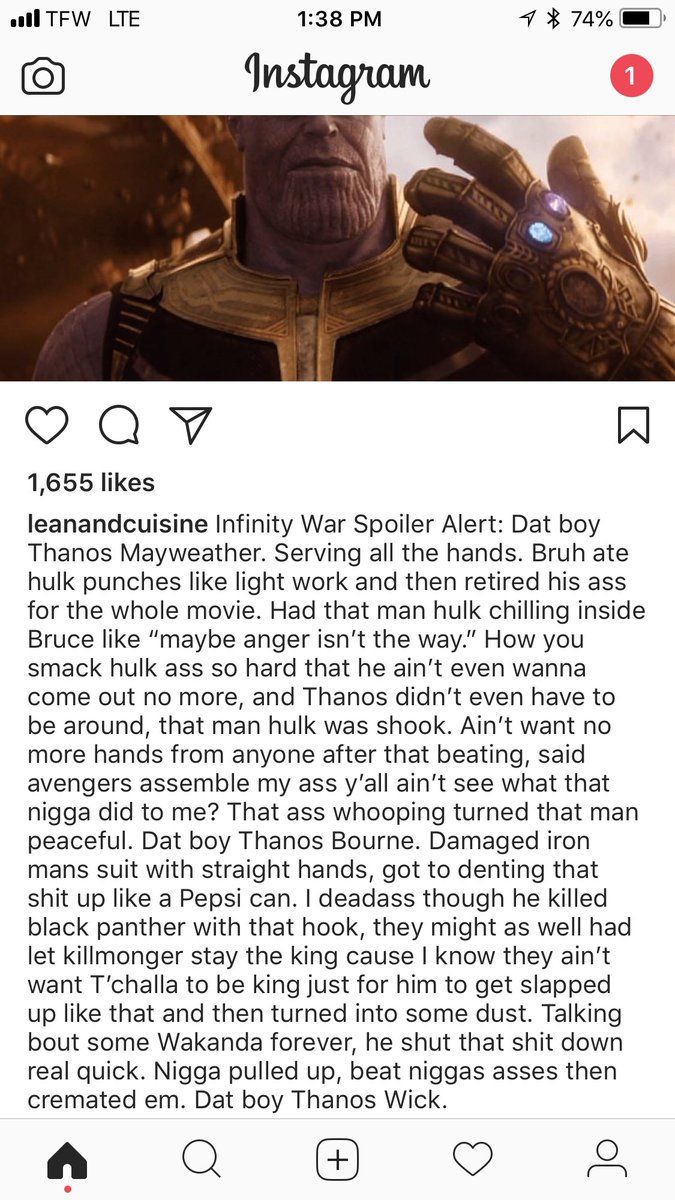The height and width of the screenshot is (1200, 675).
Task: Tap the Bluetooth status icon
Action: tap(553, 18)
